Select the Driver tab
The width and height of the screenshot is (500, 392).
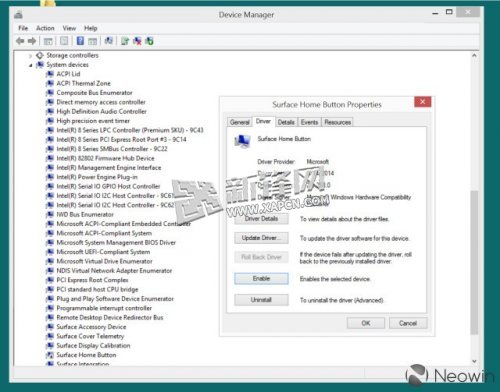[263, 121]
